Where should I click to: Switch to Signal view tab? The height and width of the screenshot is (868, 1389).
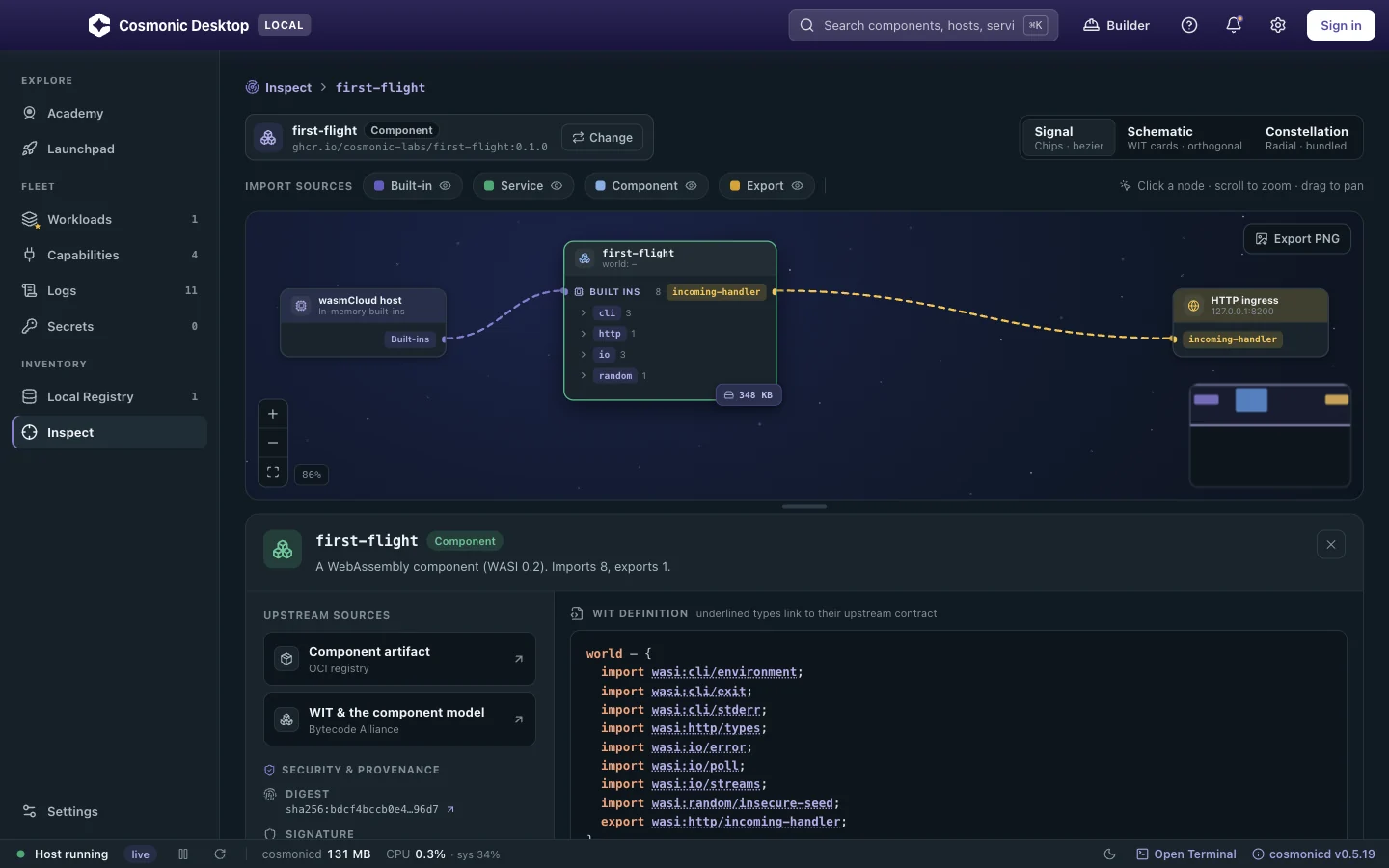click(1069, 138)
